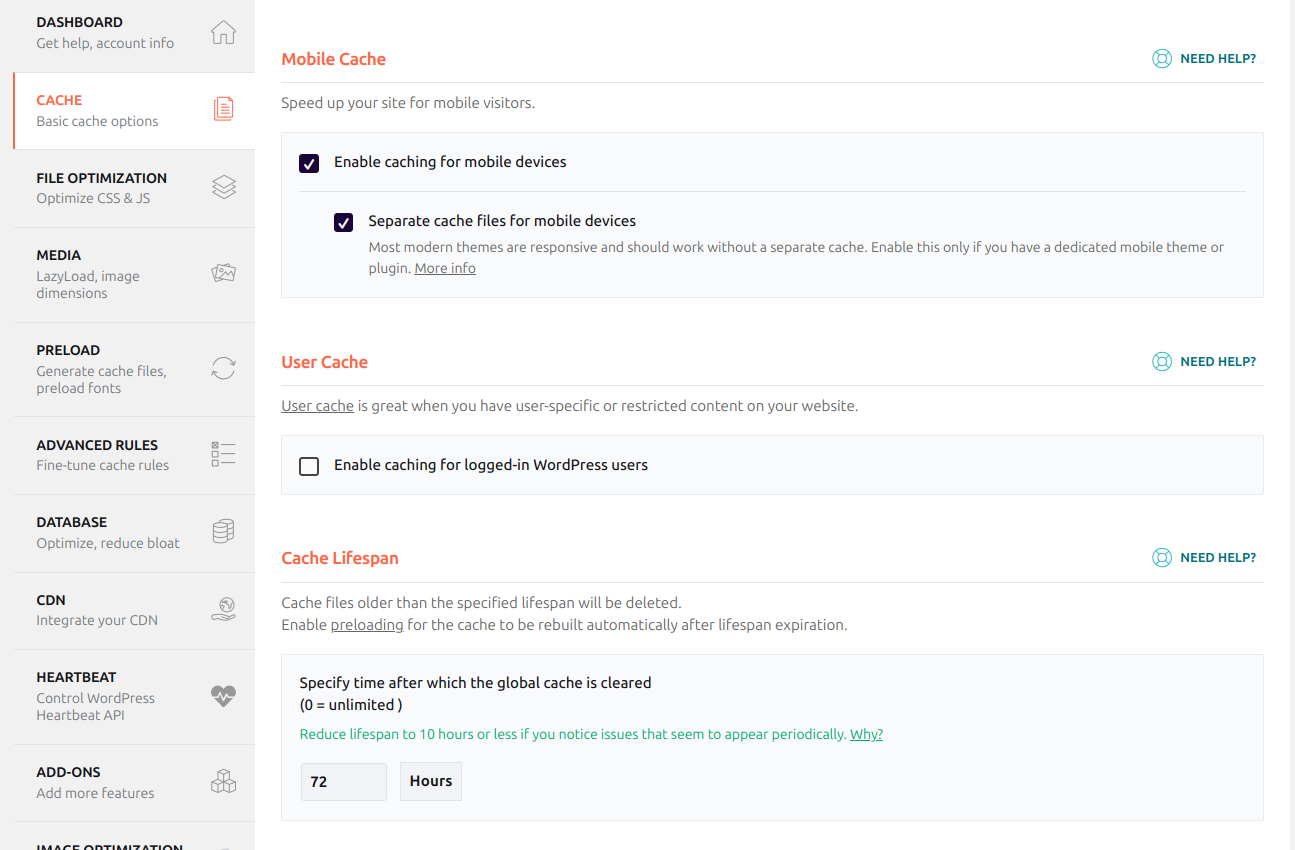The height and width of the screenshot is (850, 1295).
Task: Click the Add-ons cubes icon
Action: [x=223, y=782]
